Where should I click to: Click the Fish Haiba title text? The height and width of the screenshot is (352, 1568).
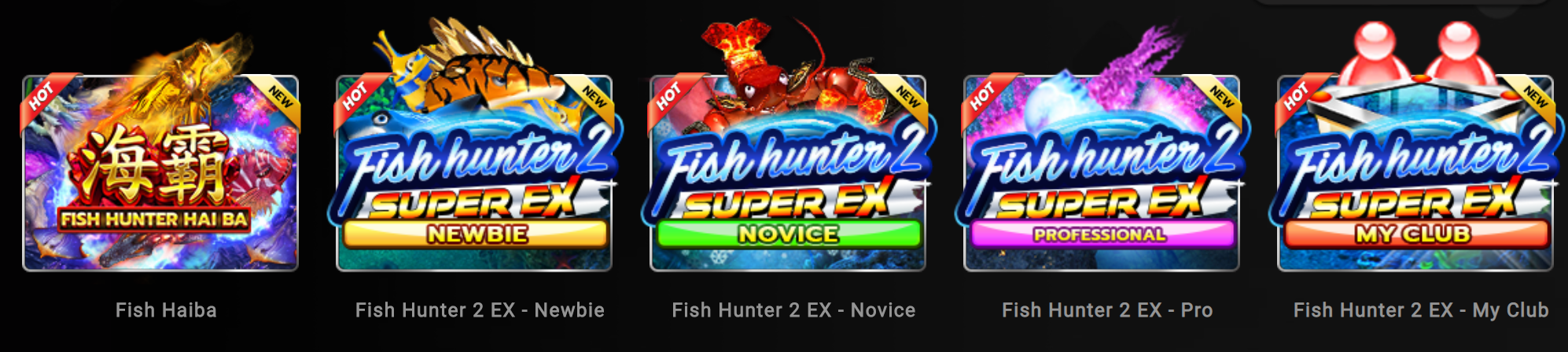click(166, 310)
